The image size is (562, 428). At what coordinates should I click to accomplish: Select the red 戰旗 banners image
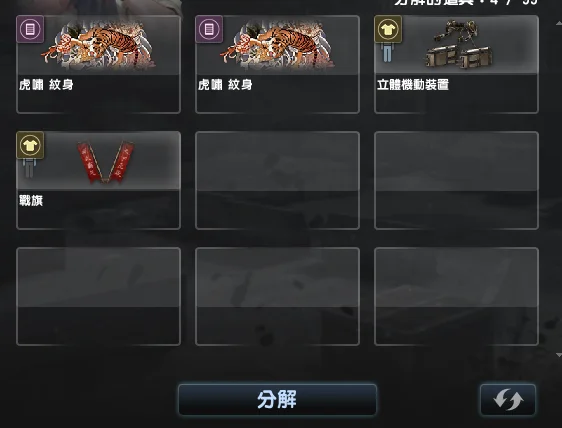click(105, 162)
